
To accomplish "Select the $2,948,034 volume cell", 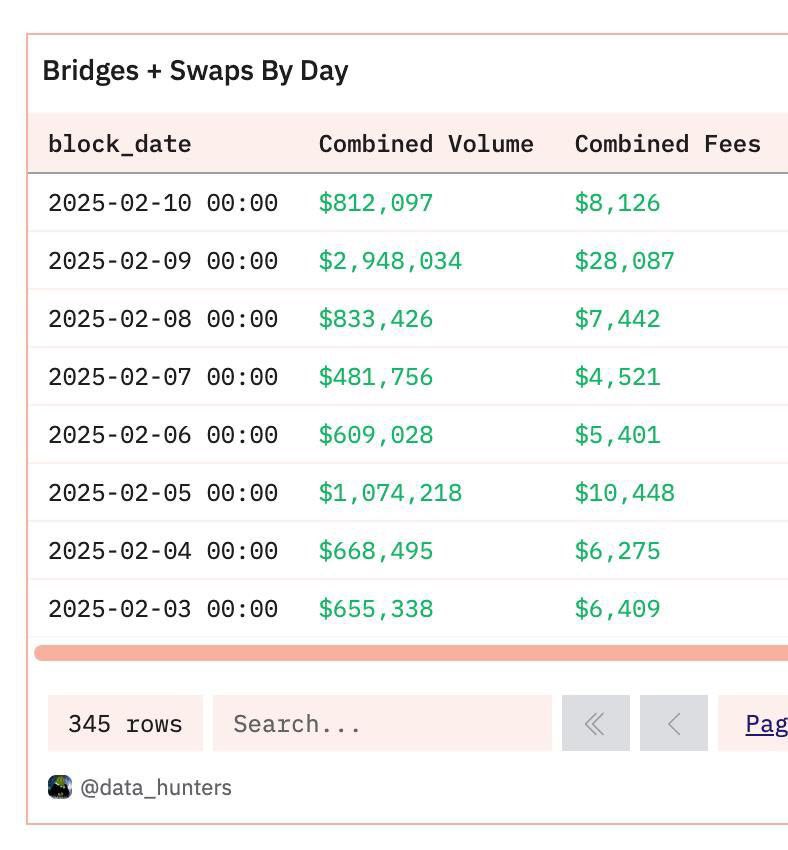I will point(390,261).
